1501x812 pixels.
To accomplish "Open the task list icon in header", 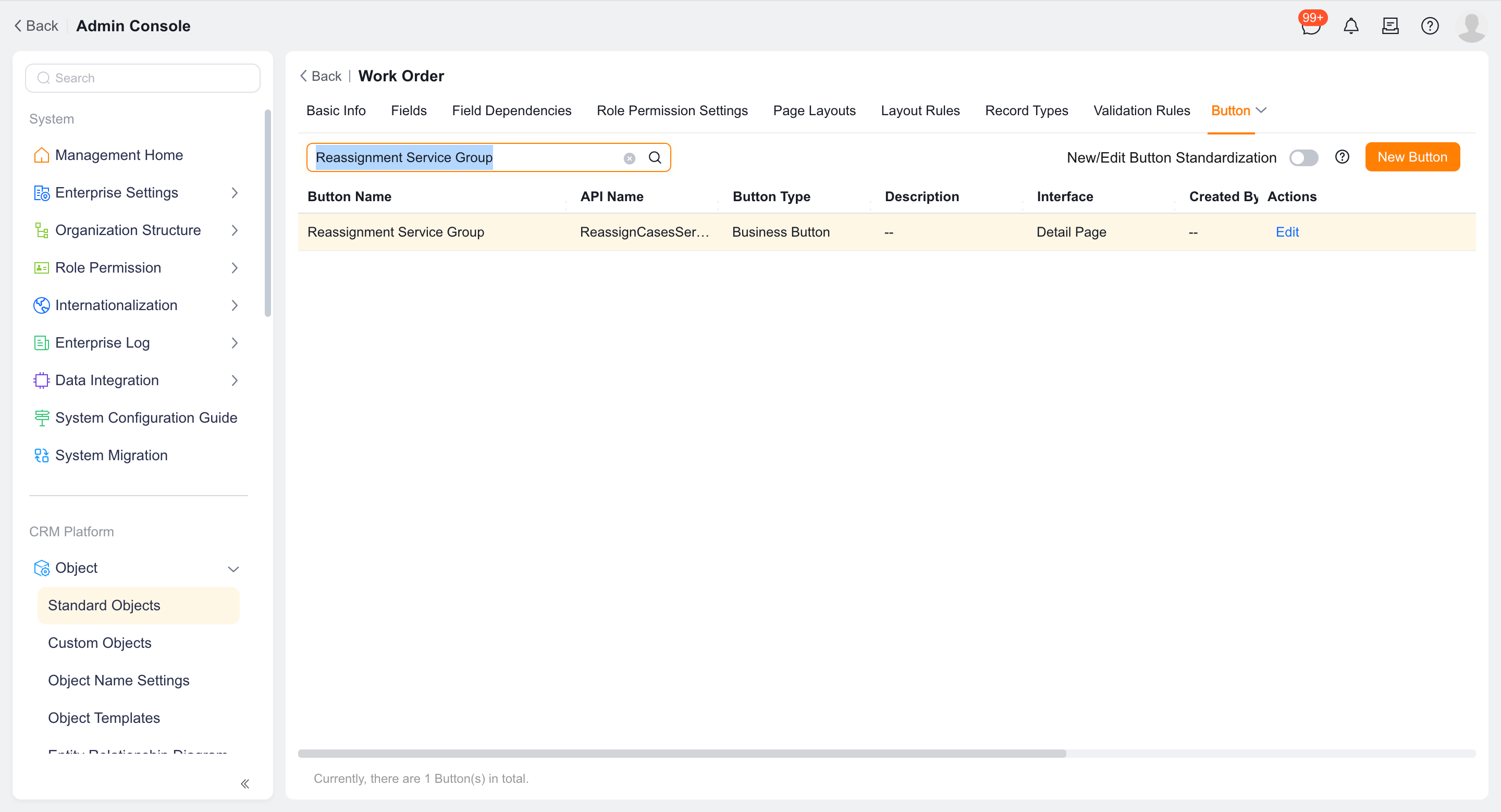I will click(1389, 26).
